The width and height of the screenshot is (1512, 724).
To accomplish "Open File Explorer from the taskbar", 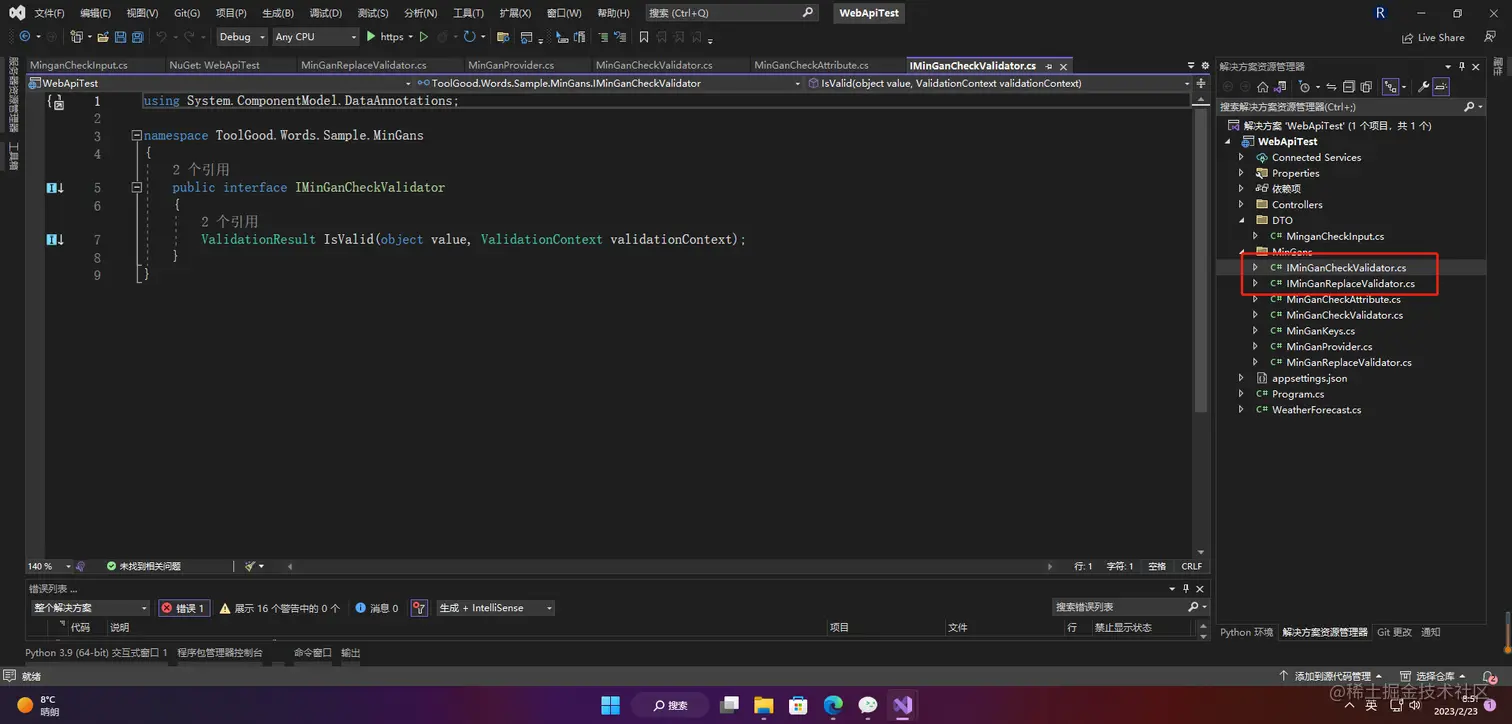I will 763,705.
